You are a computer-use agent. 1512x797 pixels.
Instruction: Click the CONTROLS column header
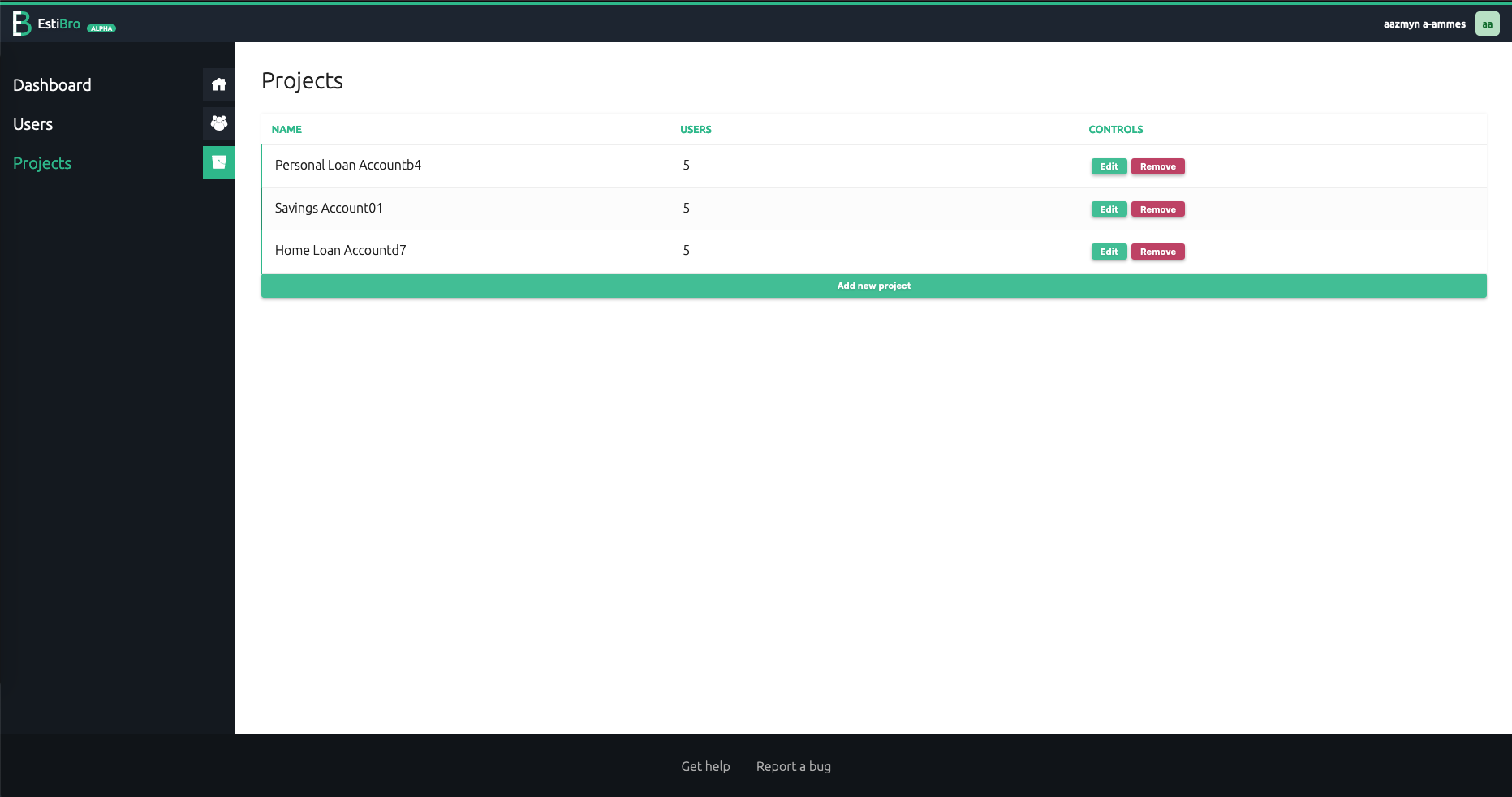(x=1115, y=129)
